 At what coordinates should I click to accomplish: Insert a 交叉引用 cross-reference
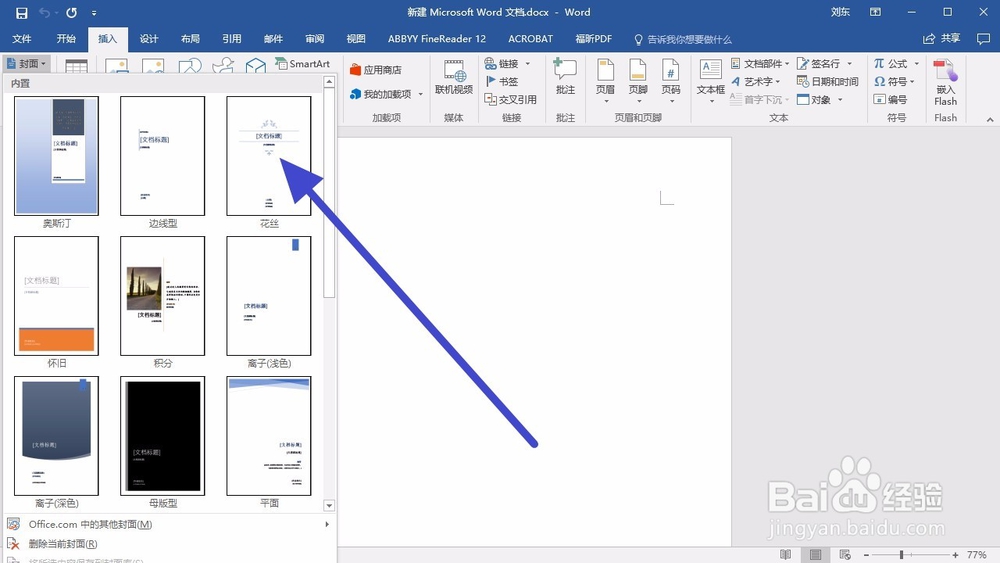[510, 99]
